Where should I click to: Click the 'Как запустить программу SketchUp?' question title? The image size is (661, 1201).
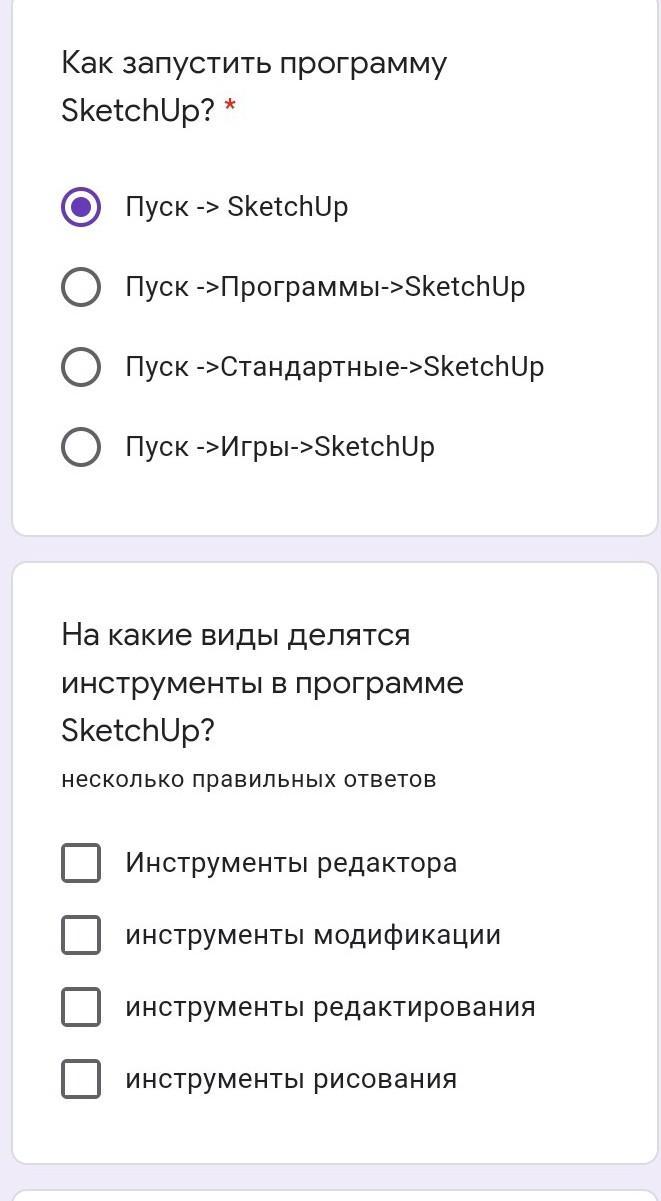click(x=254, y=87)
